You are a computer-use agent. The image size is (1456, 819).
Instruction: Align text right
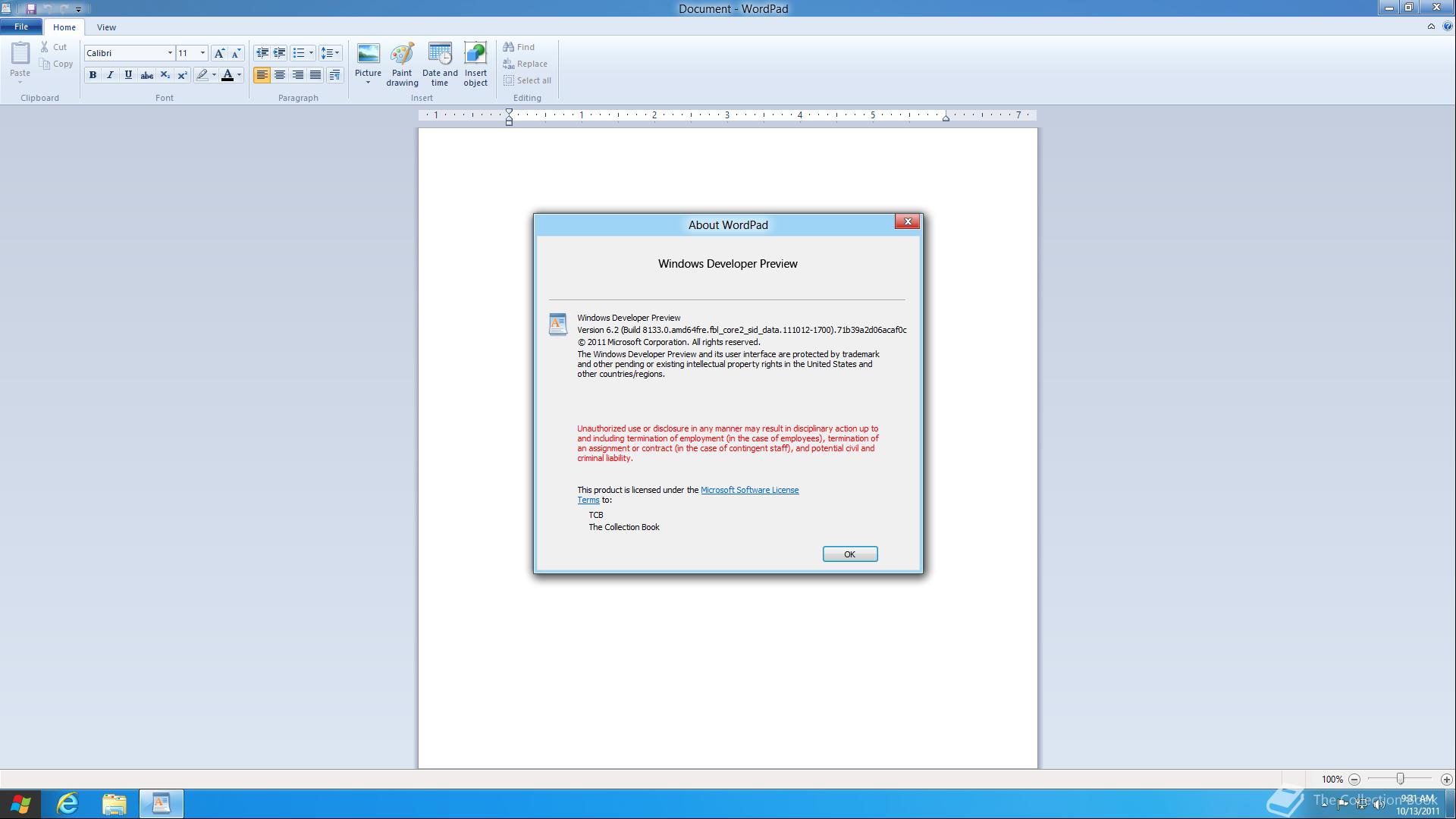click(x=298, y=75)
